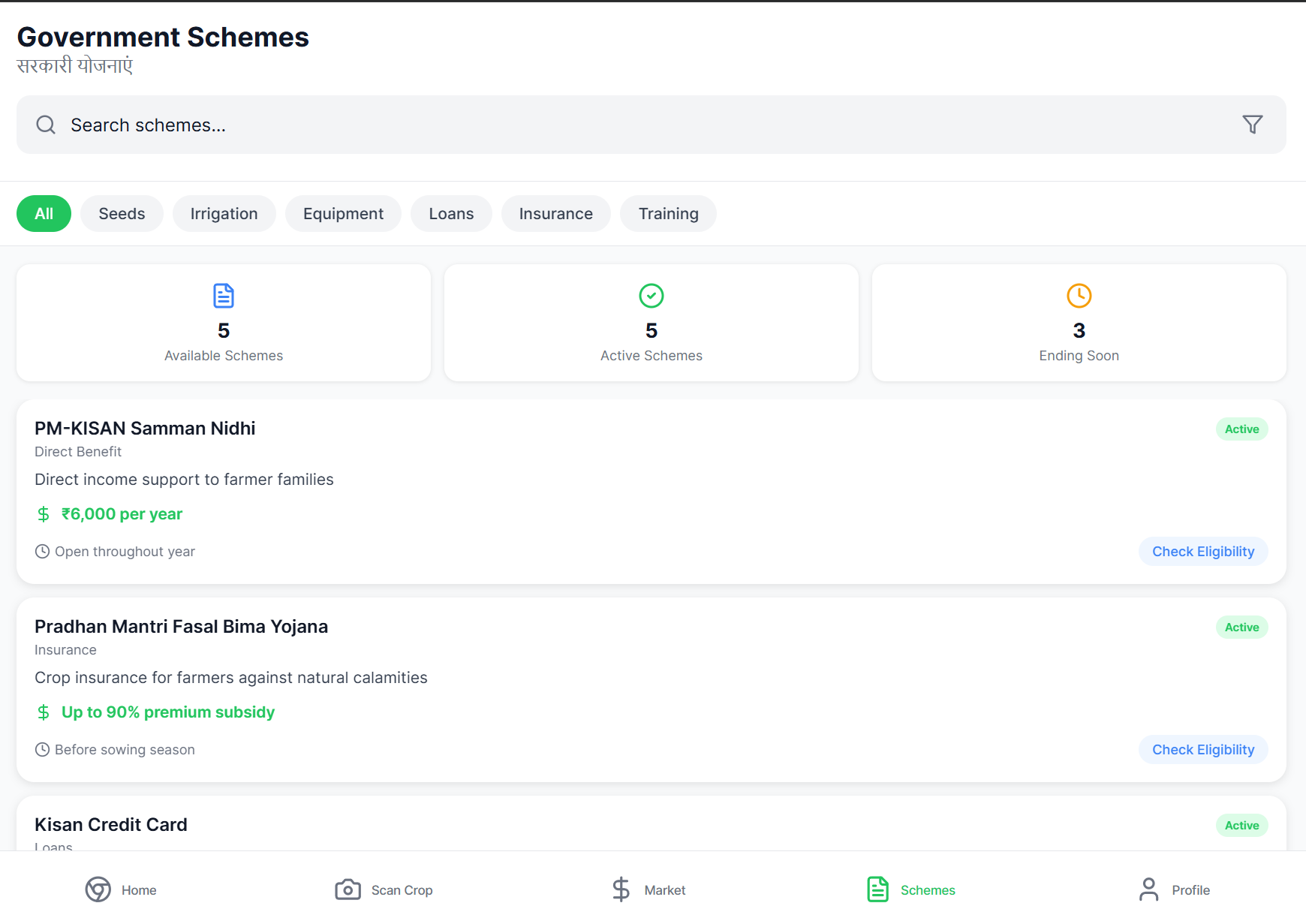Open Schemes label in bottom navigation

tap(928, 890)
